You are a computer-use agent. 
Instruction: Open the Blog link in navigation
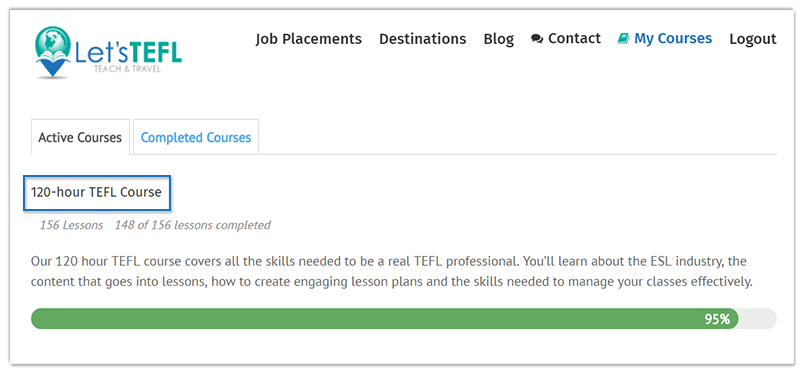498,39
